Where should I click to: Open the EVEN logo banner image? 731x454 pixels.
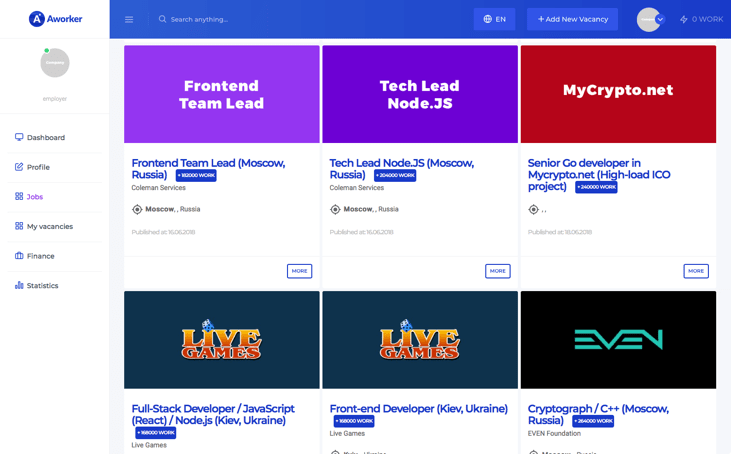[618, 340]
